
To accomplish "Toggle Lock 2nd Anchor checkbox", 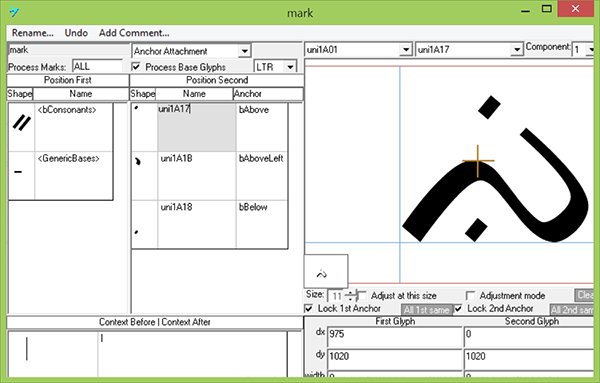I will point(458,308).
